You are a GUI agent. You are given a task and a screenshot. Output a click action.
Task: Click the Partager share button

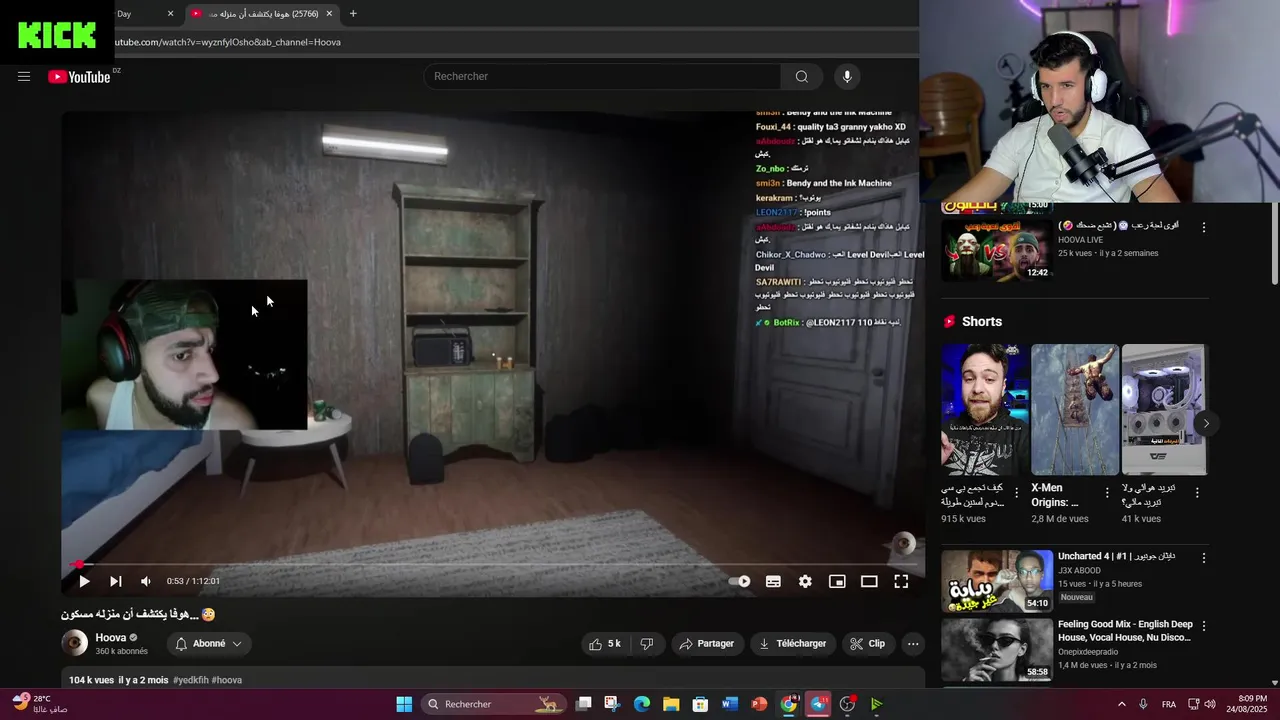[x=707, y=644]
